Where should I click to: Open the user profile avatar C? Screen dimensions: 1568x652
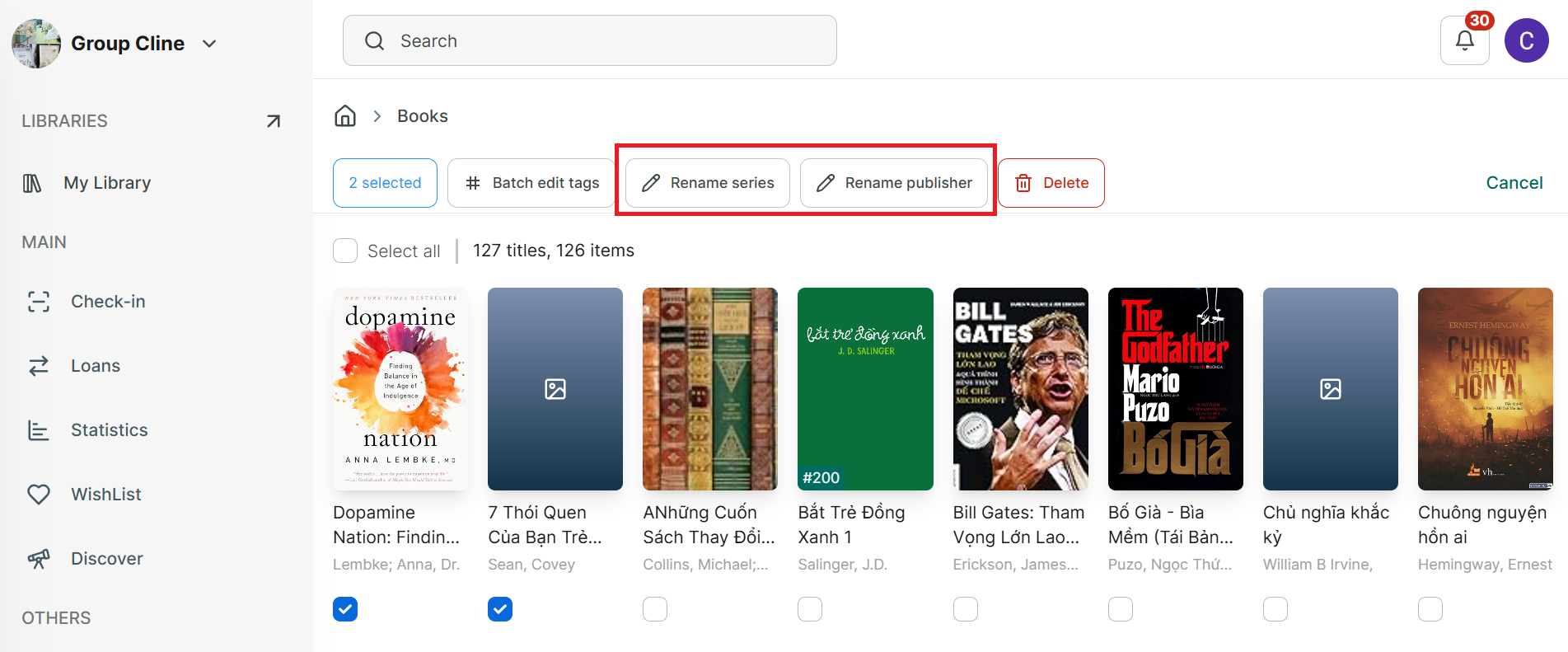pos(1526,40)
